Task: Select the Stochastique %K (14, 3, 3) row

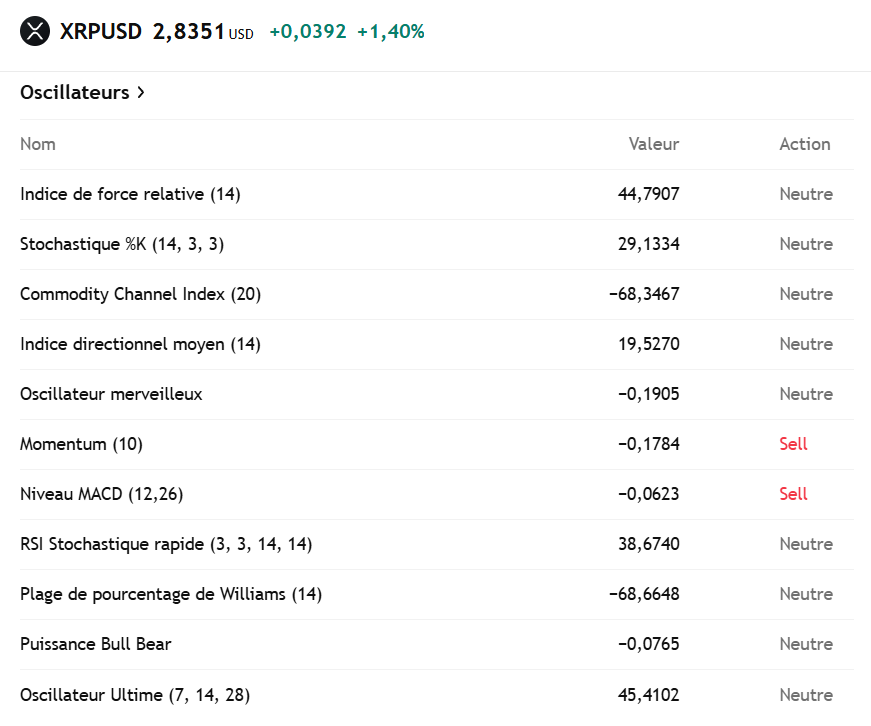Action: [122, 244]
